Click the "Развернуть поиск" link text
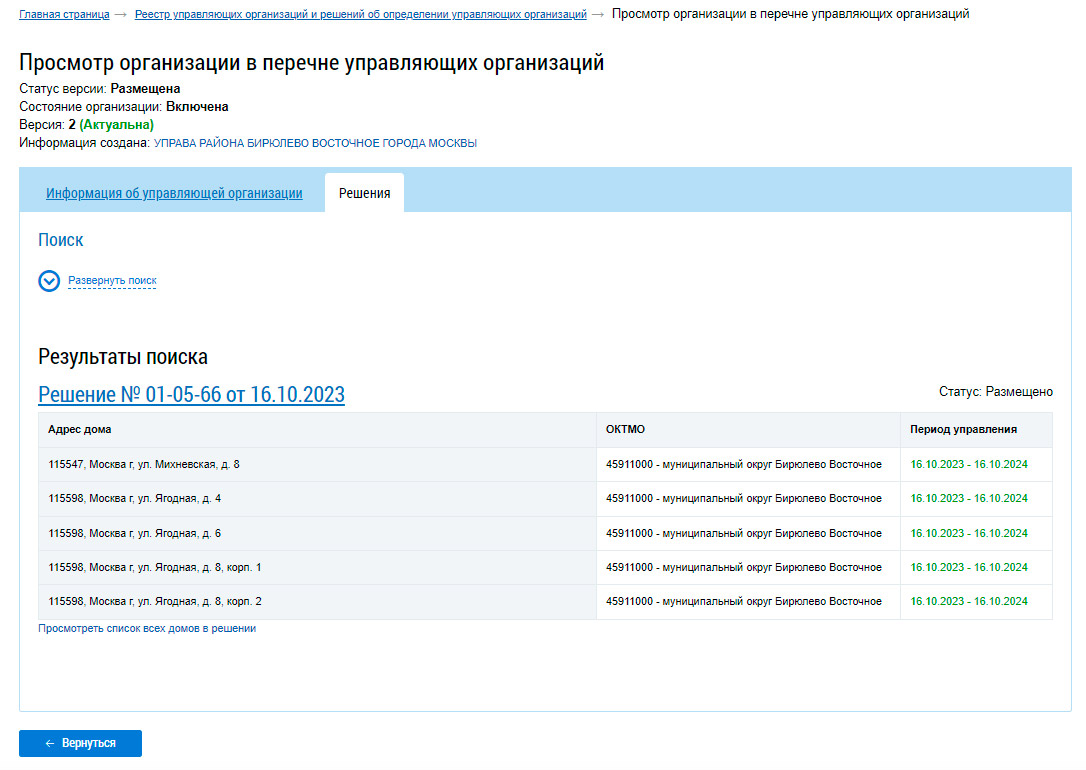Image resolution: width=1086 pixels, height=770 pixels. 112,281
